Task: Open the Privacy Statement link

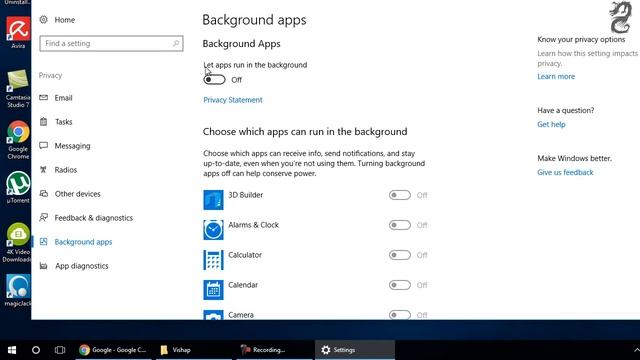Action: (233, 100)
